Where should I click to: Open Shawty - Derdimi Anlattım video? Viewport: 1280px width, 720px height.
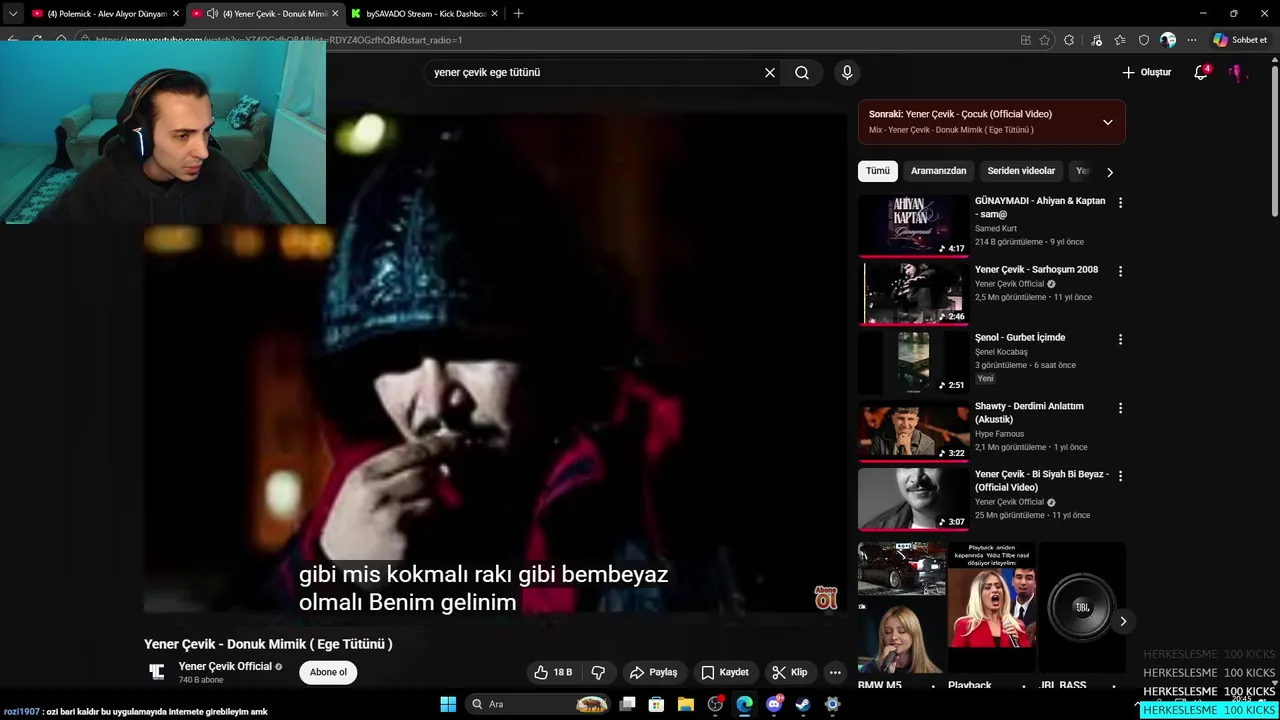pyautogui.click(x=914, y=430)
